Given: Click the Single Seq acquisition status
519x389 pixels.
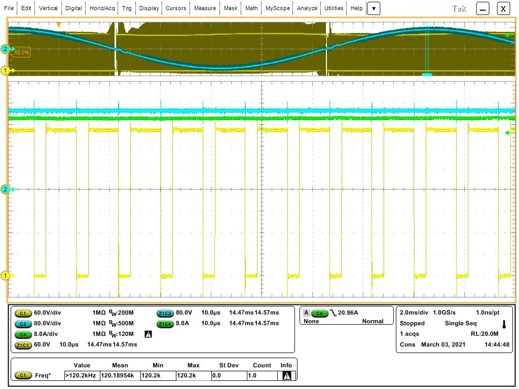Looking at the screenshot, I should (x=461, y=323).
